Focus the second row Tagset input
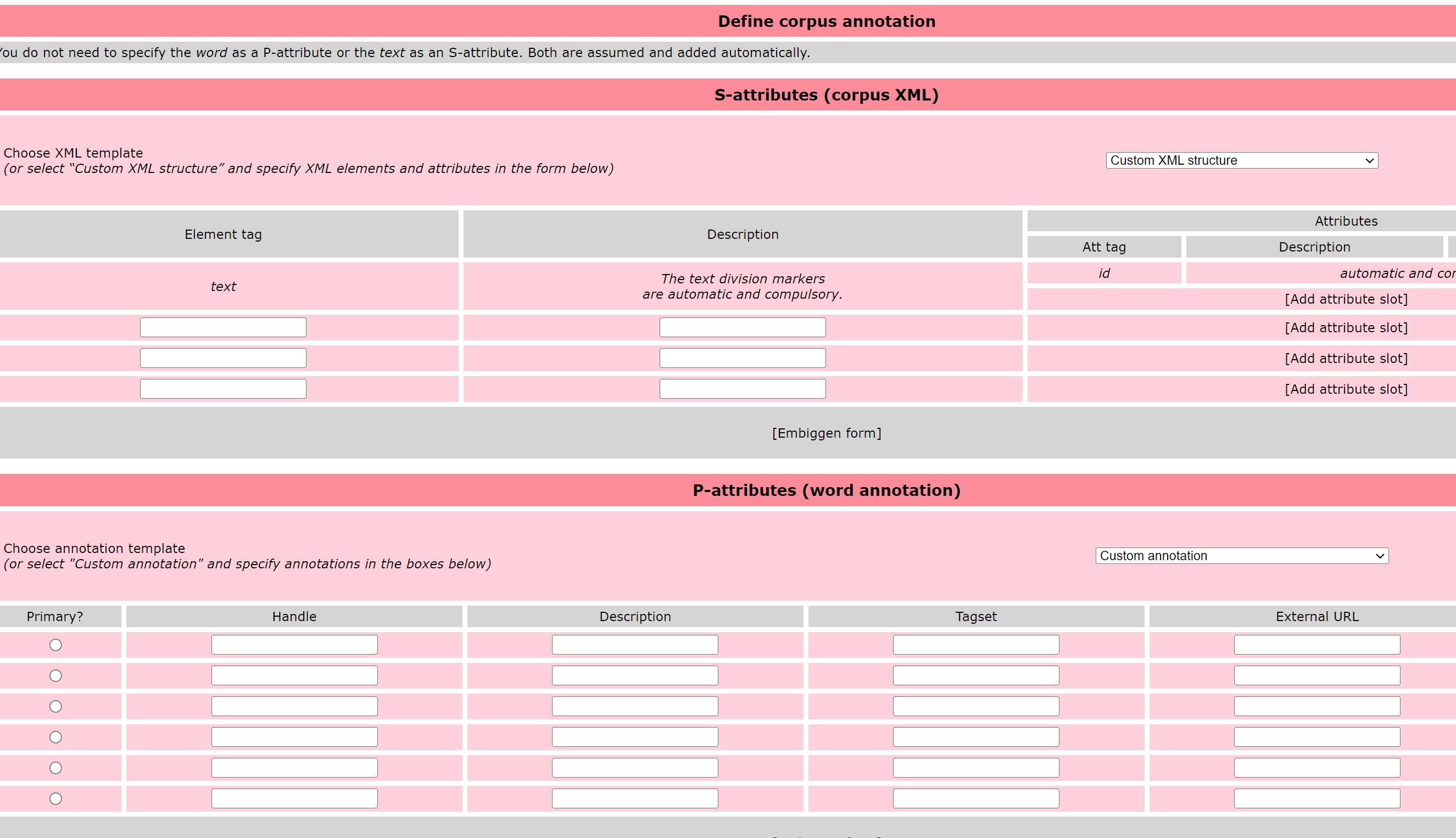This screenshot has width=1456, height=838. coord(976,675)
